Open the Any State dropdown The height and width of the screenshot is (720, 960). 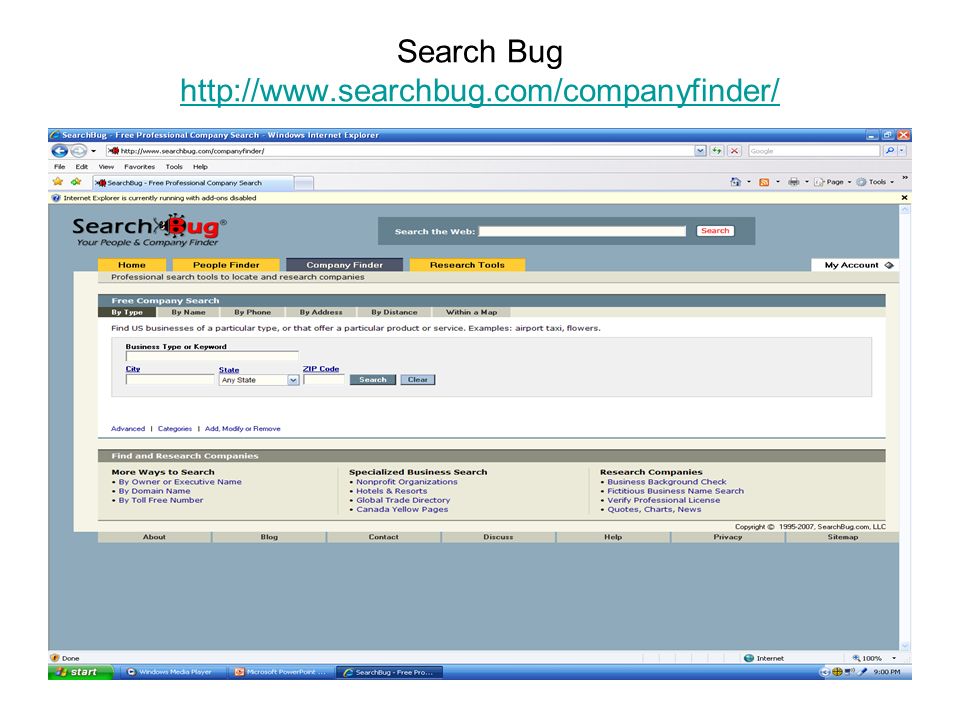click(x=259, y=380)
